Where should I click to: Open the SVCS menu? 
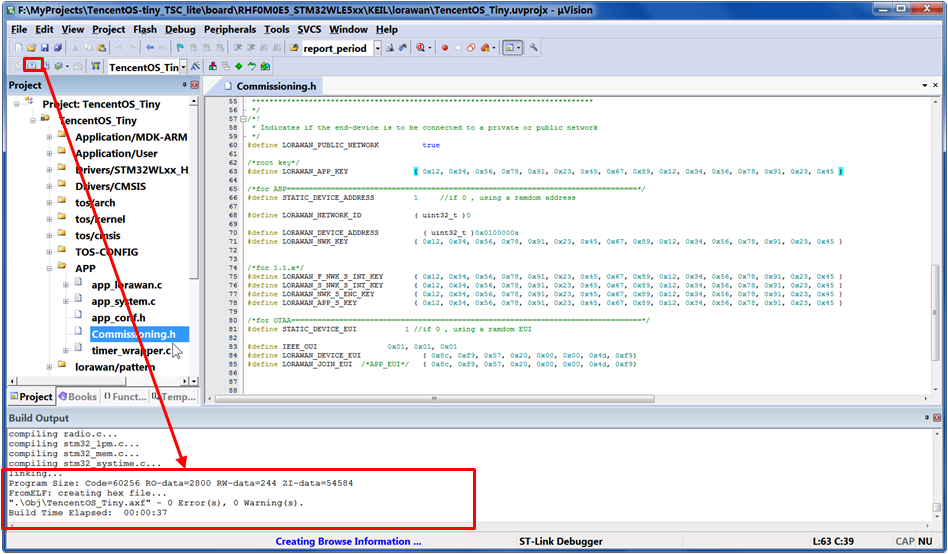pyautogui.click(x=309, y=29)
